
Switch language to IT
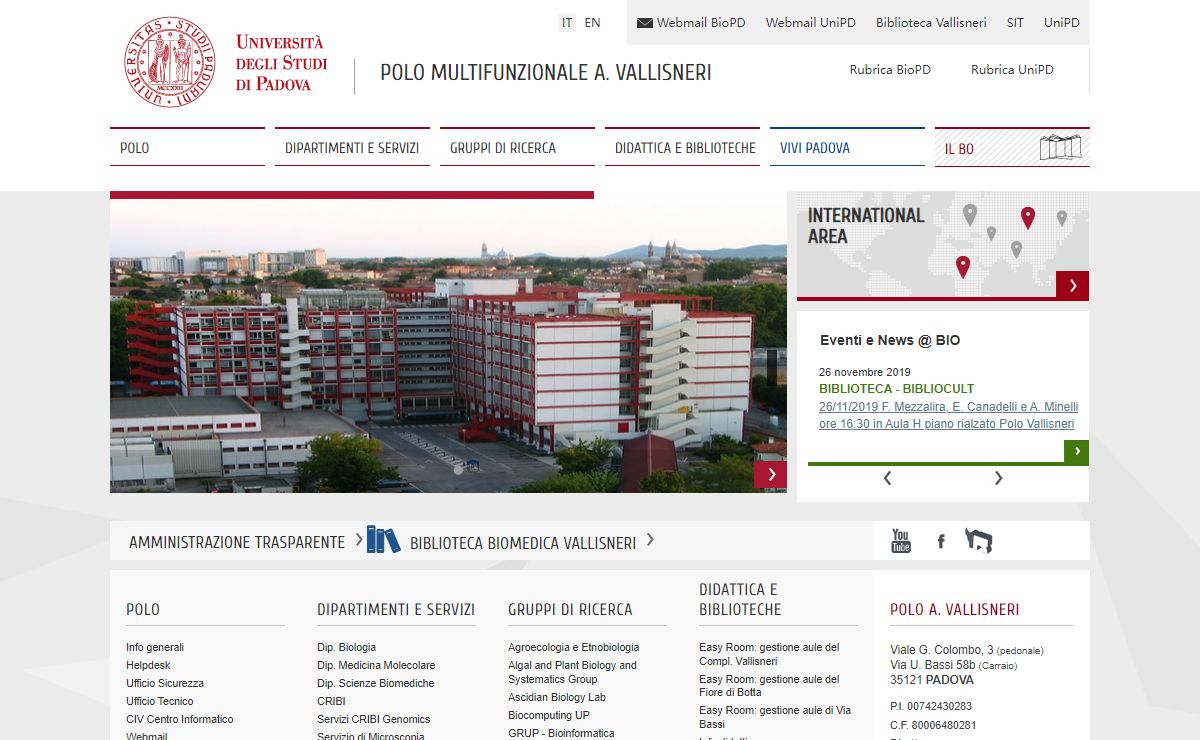[567, 23]
